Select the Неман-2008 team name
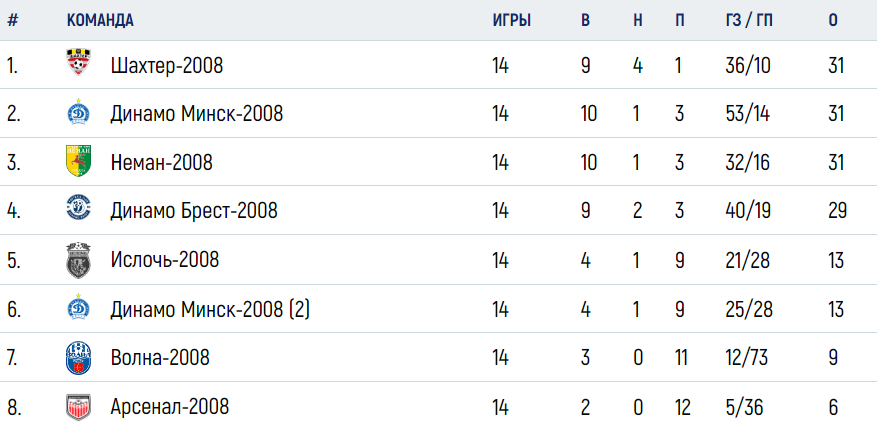 pos(162,163)
